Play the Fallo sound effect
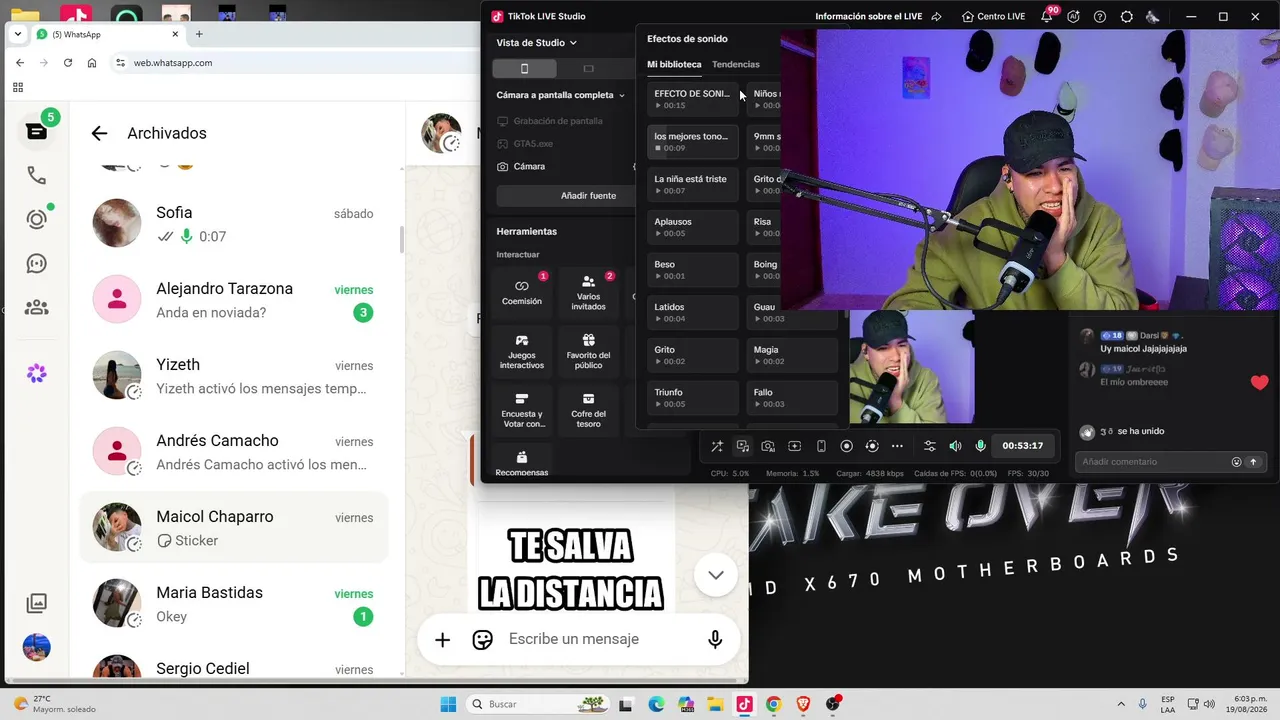1280x720 pixels. (792, 398)
